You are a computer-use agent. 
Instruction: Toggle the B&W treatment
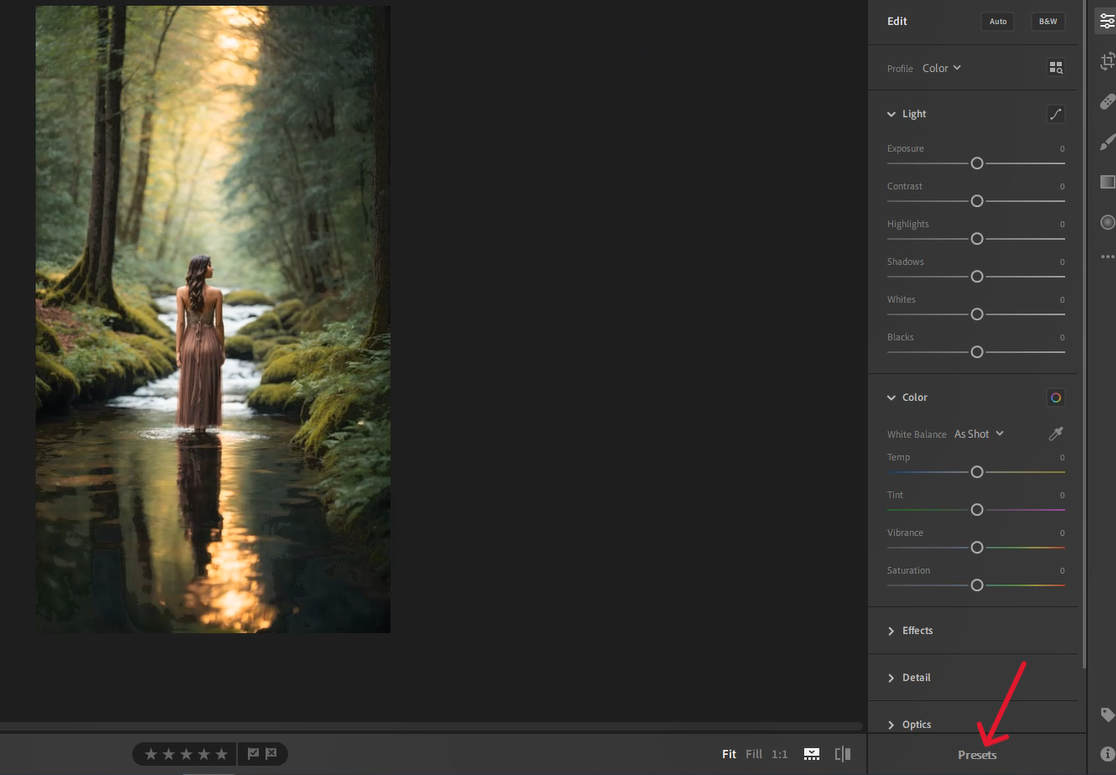tap(1047, 21)
